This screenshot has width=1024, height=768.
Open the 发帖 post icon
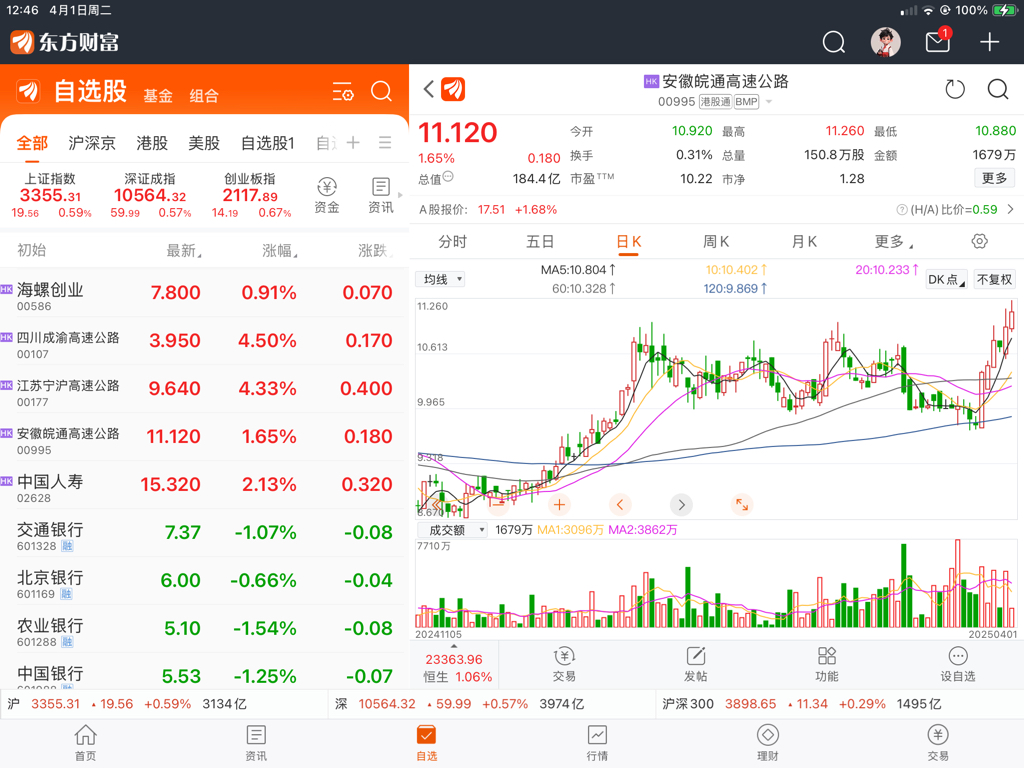tap(696, 664)
